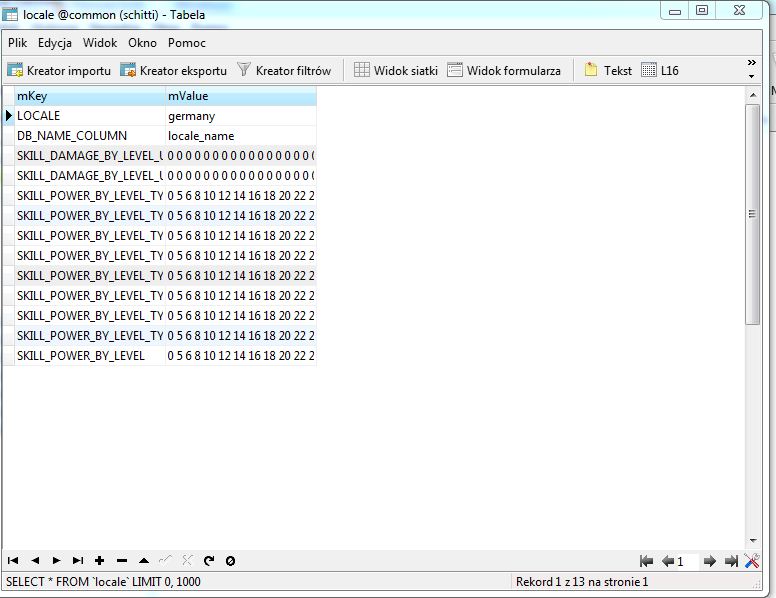This screenshot has width=776, height=598.
Task: Delete record minus icon
Action: [x=122, y=560]
